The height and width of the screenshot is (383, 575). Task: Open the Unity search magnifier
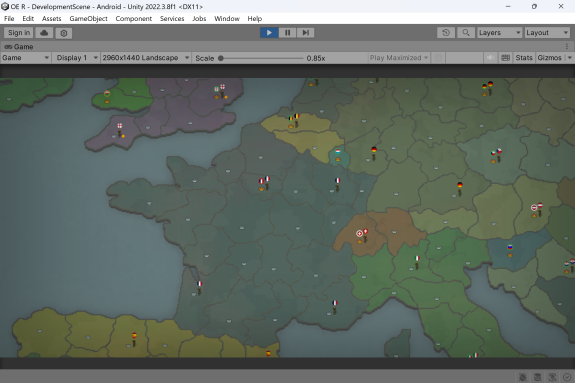(x=466, y=33)
